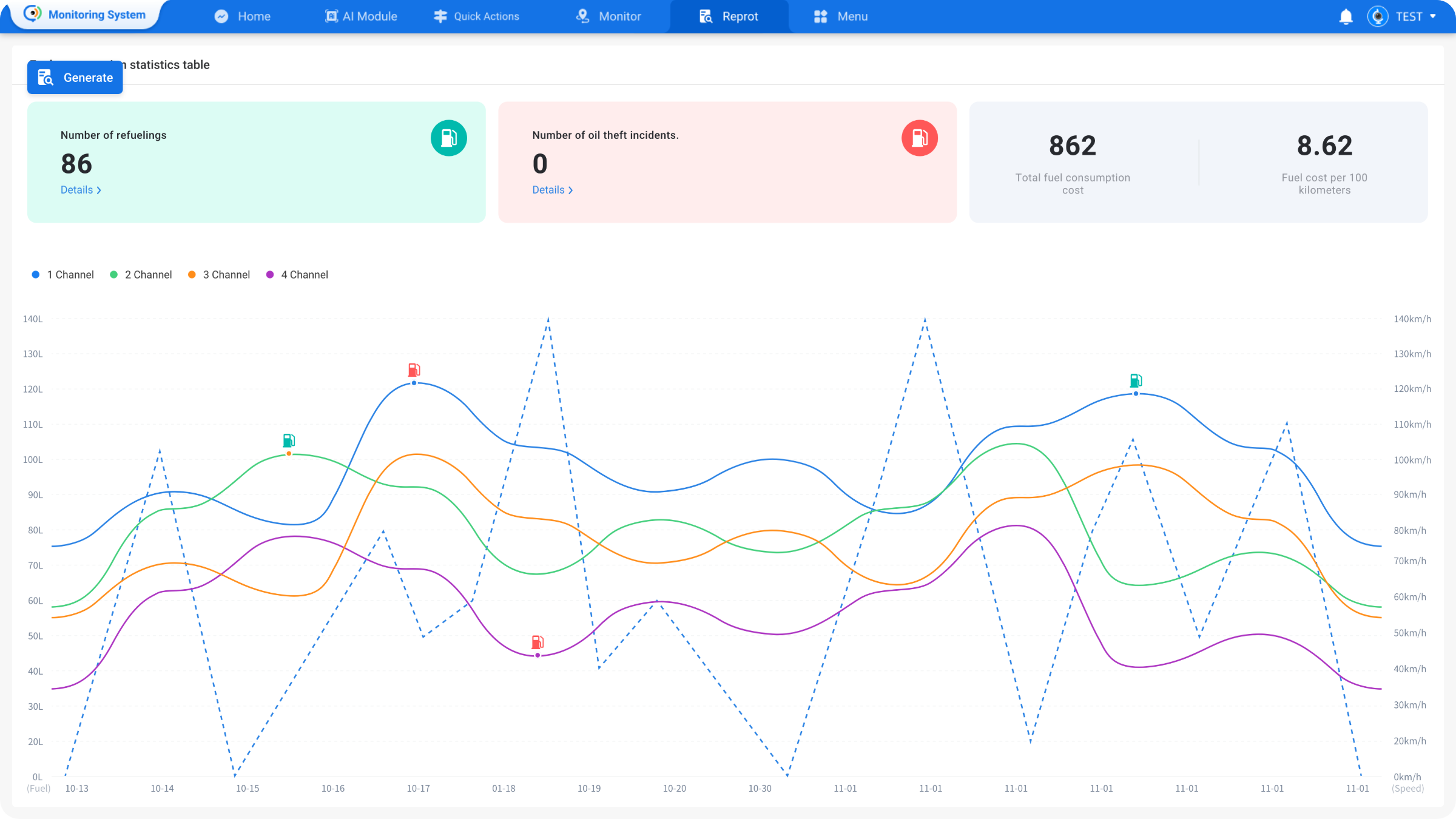Viewport: 1456px width, 819px height.
Task: Click teal fuel marker on green line peak
Action: [289, 440]
